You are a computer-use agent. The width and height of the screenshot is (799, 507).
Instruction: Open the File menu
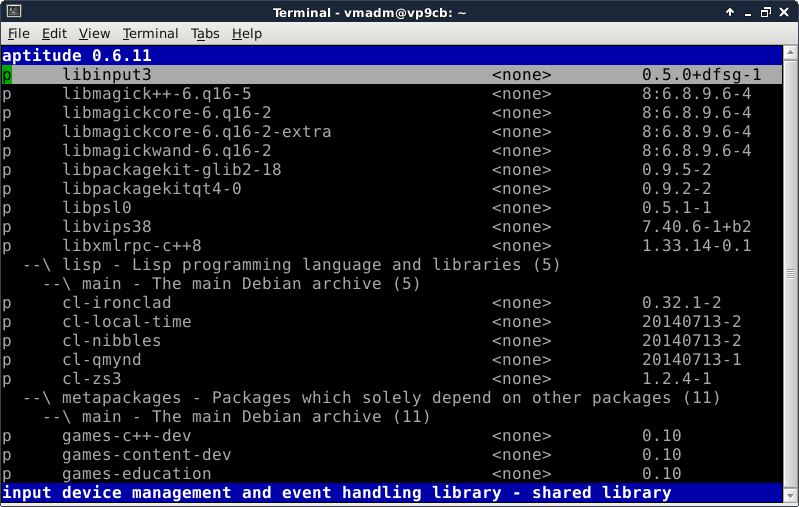pos(19,33)
